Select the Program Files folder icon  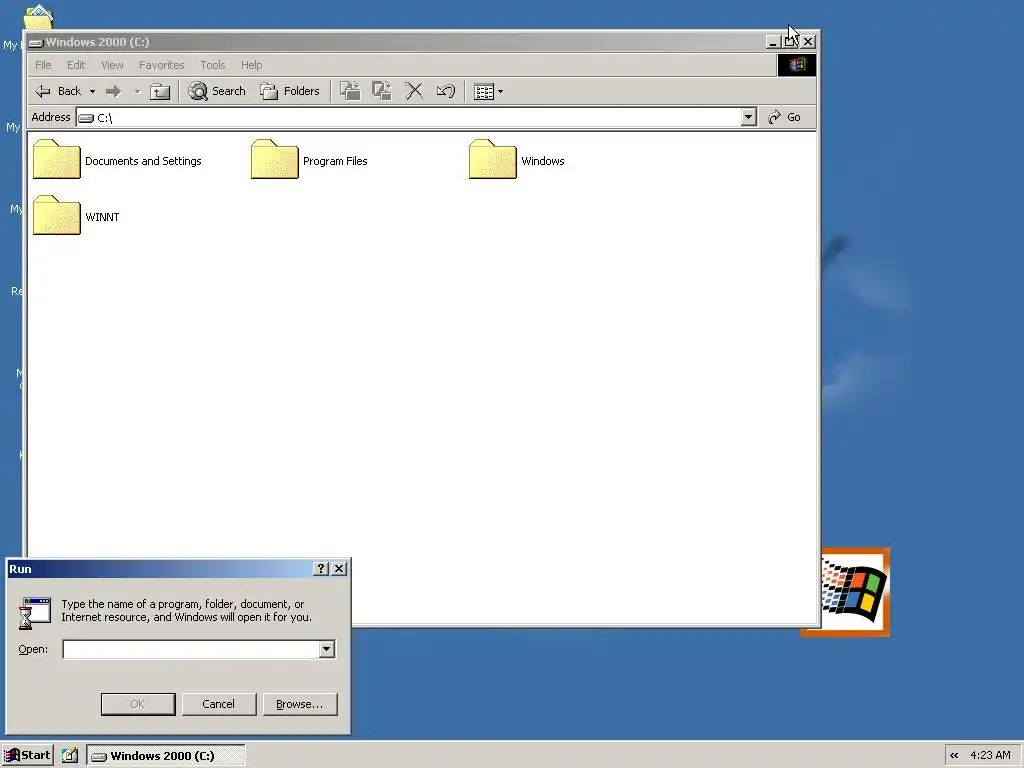click(275, 159)
